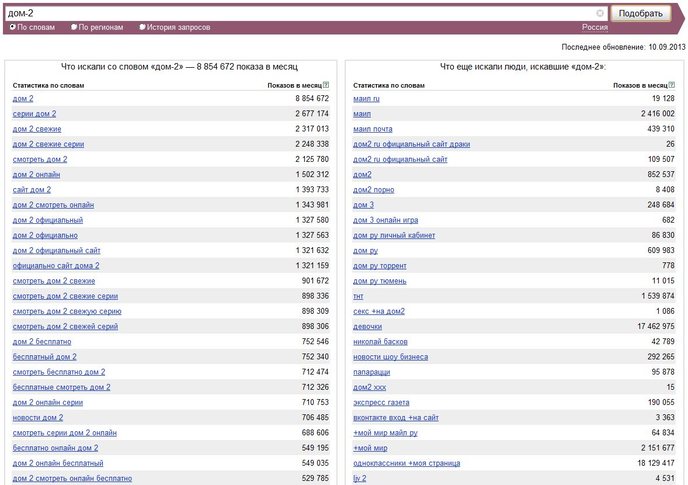The height and width of the screenshot is (485, 688).
Task: Open the help icon beside right Показов в месяц
Action: tap(672, 85)
